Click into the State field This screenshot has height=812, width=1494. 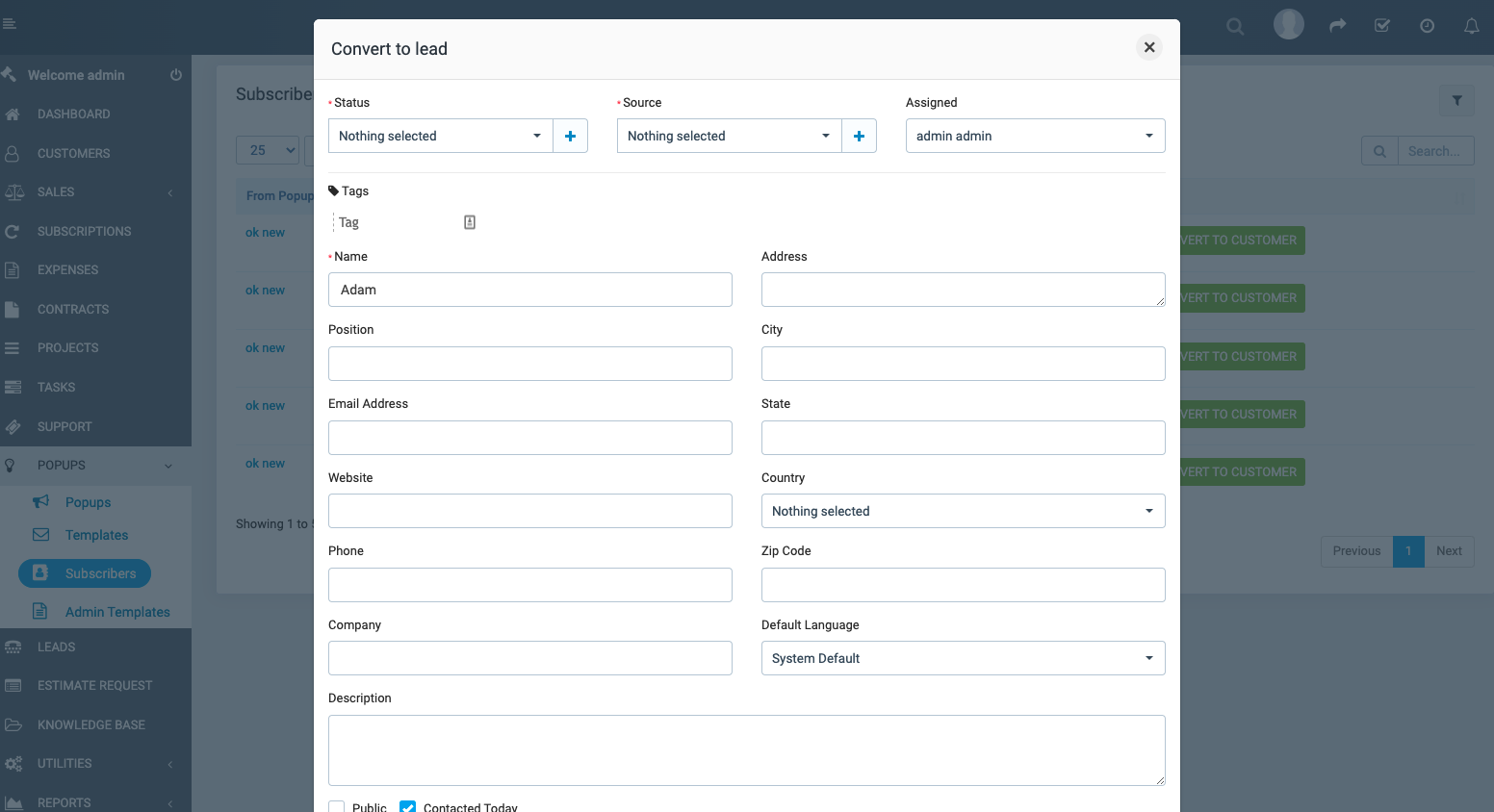pos(964,438)
